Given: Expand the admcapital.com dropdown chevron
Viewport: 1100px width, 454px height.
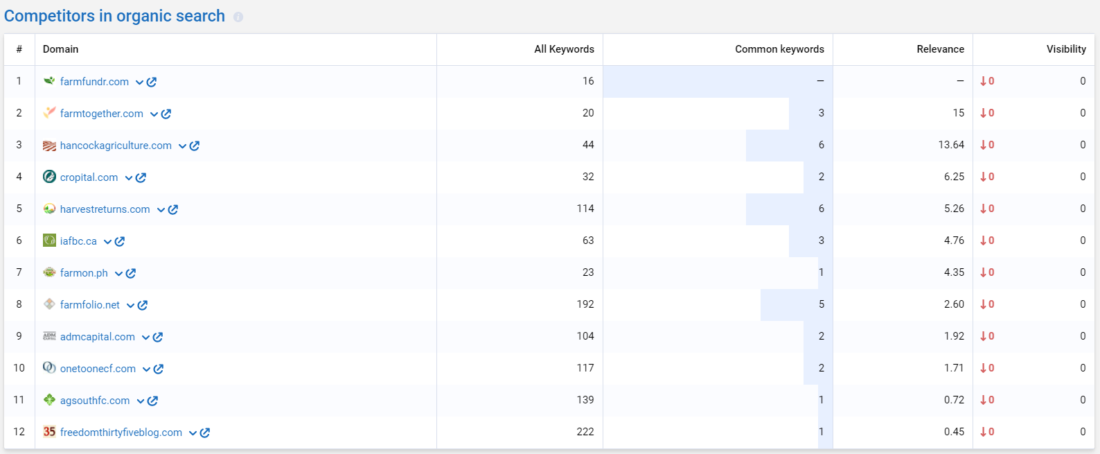Looking at the screenshot, I should click(146, 337).
